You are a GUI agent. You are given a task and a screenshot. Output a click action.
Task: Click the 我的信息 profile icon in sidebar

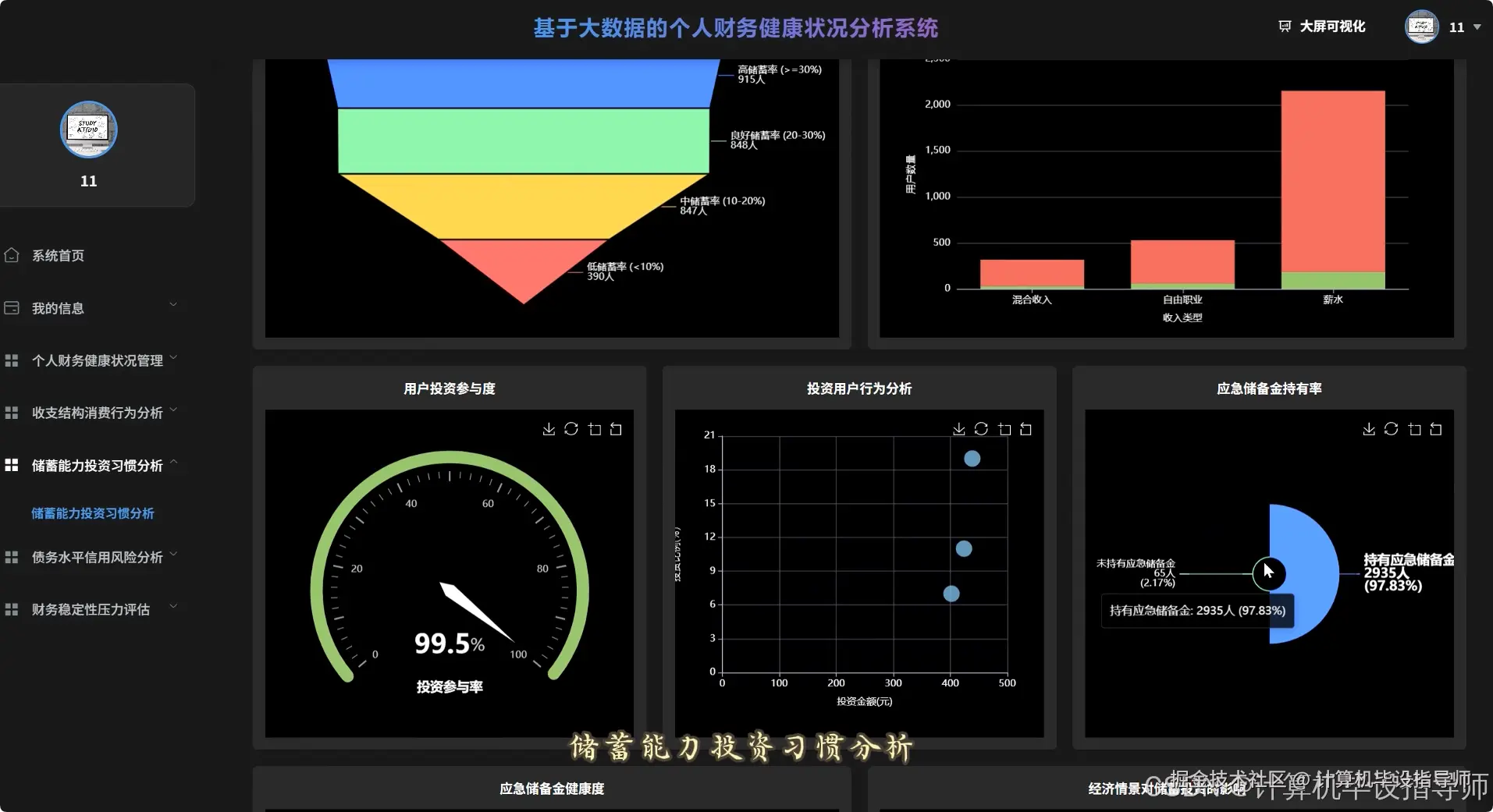click(x=11, y=307)
